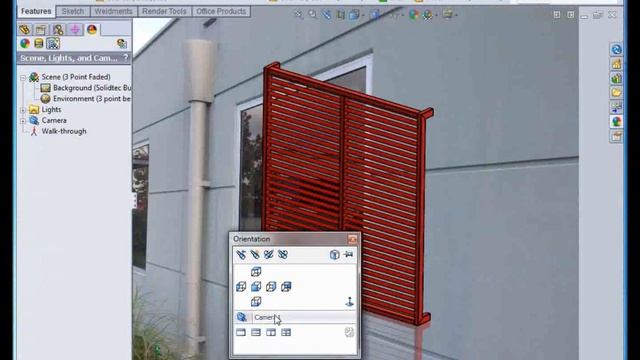The image size is (640, 360).
Task: Switch to four viewports layout
Action: 286,333
